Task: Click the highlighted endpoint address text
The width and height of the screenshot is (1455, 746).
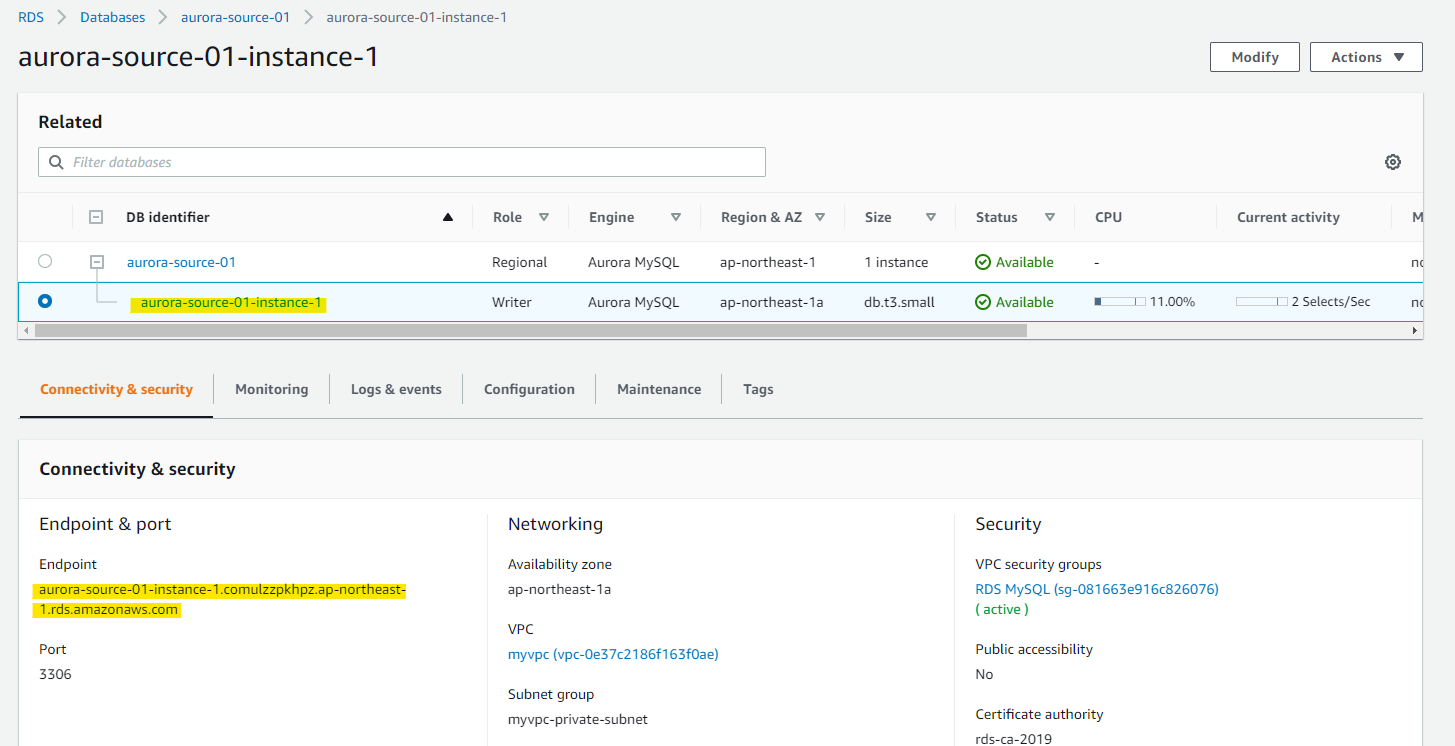Action: pyautogui.click(x=221, y=599)
